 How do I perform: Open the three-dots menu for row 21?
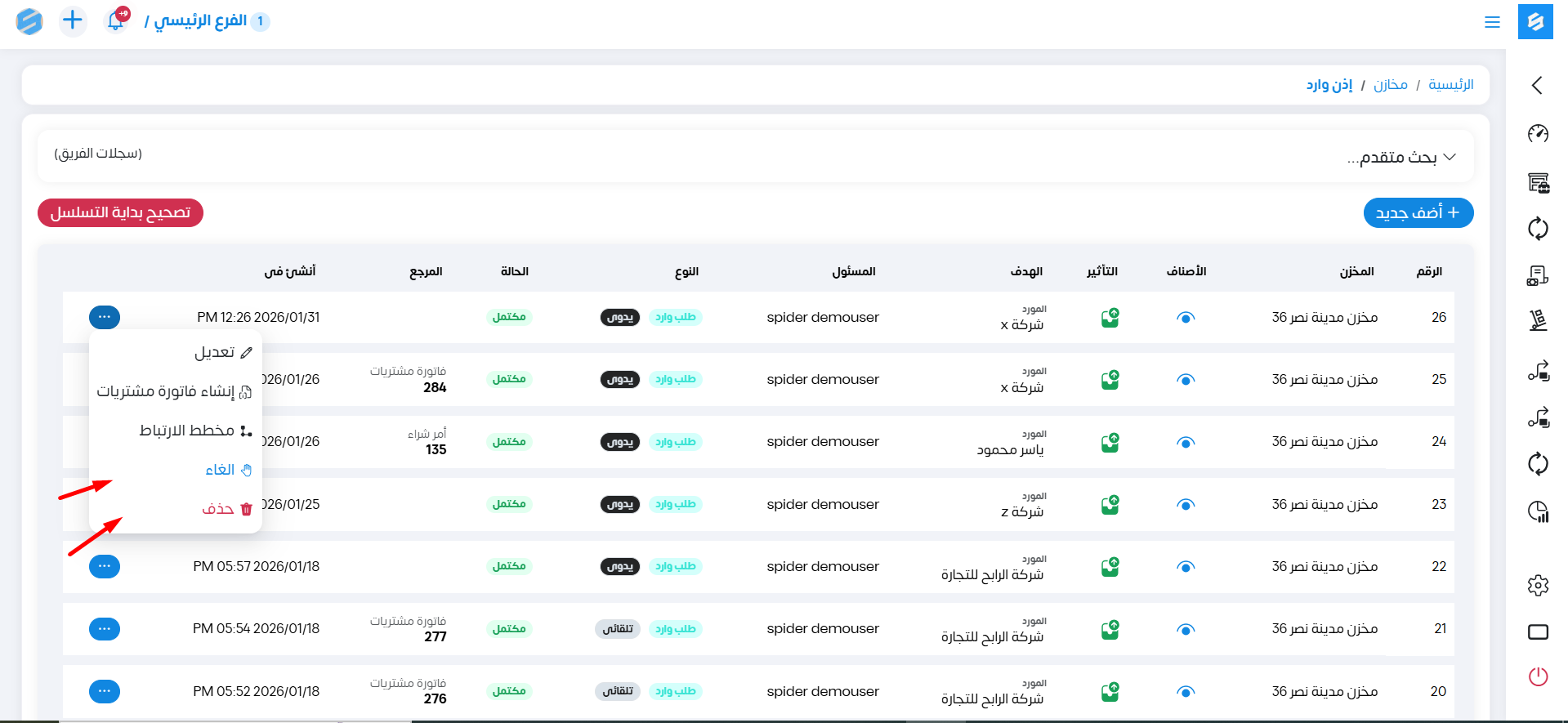(x=104, y=629)
